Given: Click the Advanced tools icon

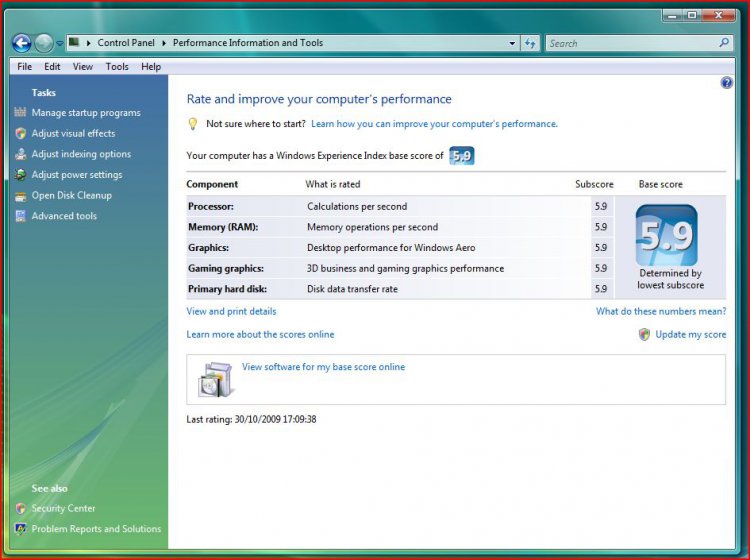Looking at the screenshot, I should (x=20, y=216).
